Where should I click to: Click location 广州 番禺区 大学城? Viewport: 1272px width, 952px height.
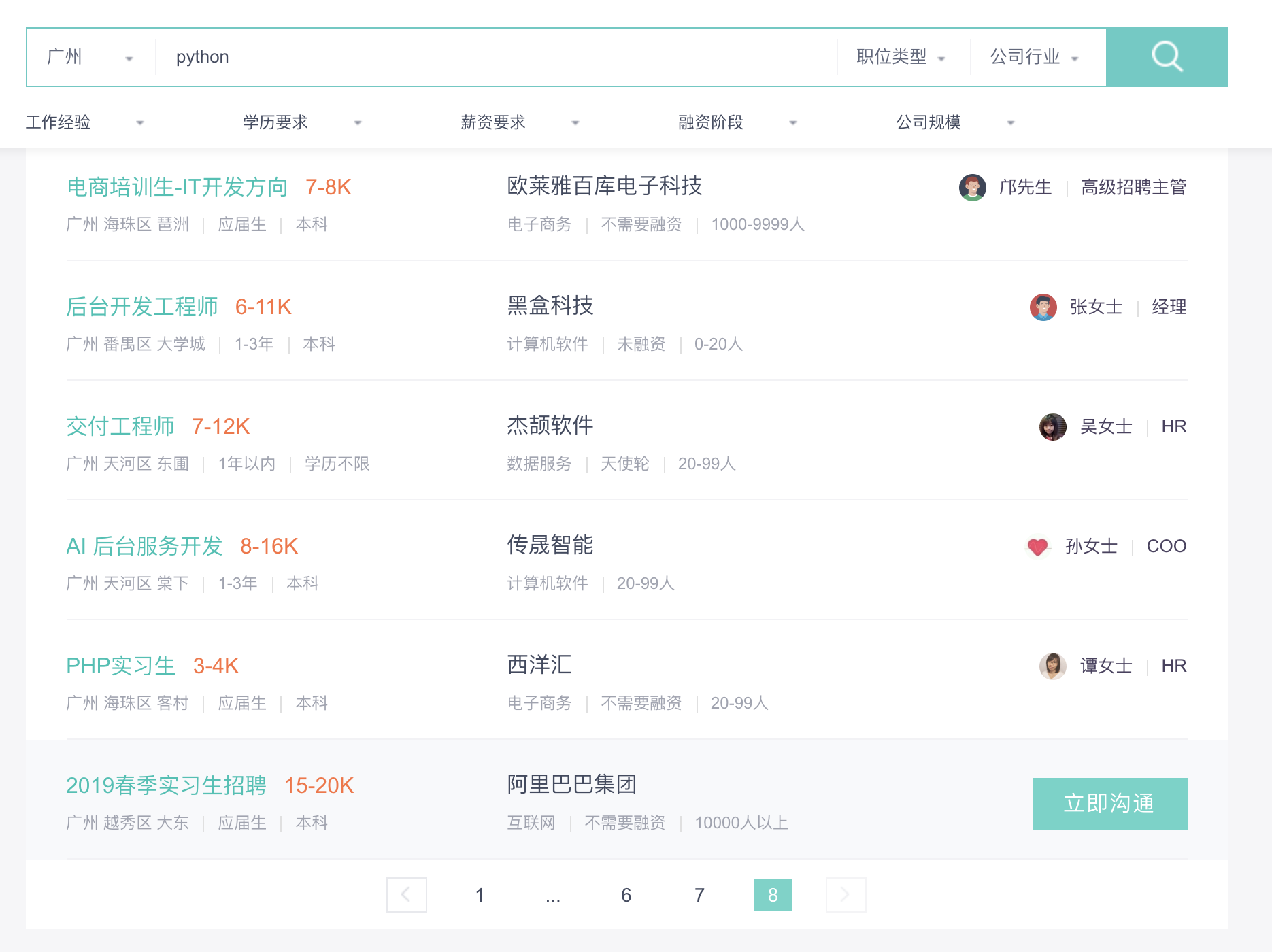[136, 344]
